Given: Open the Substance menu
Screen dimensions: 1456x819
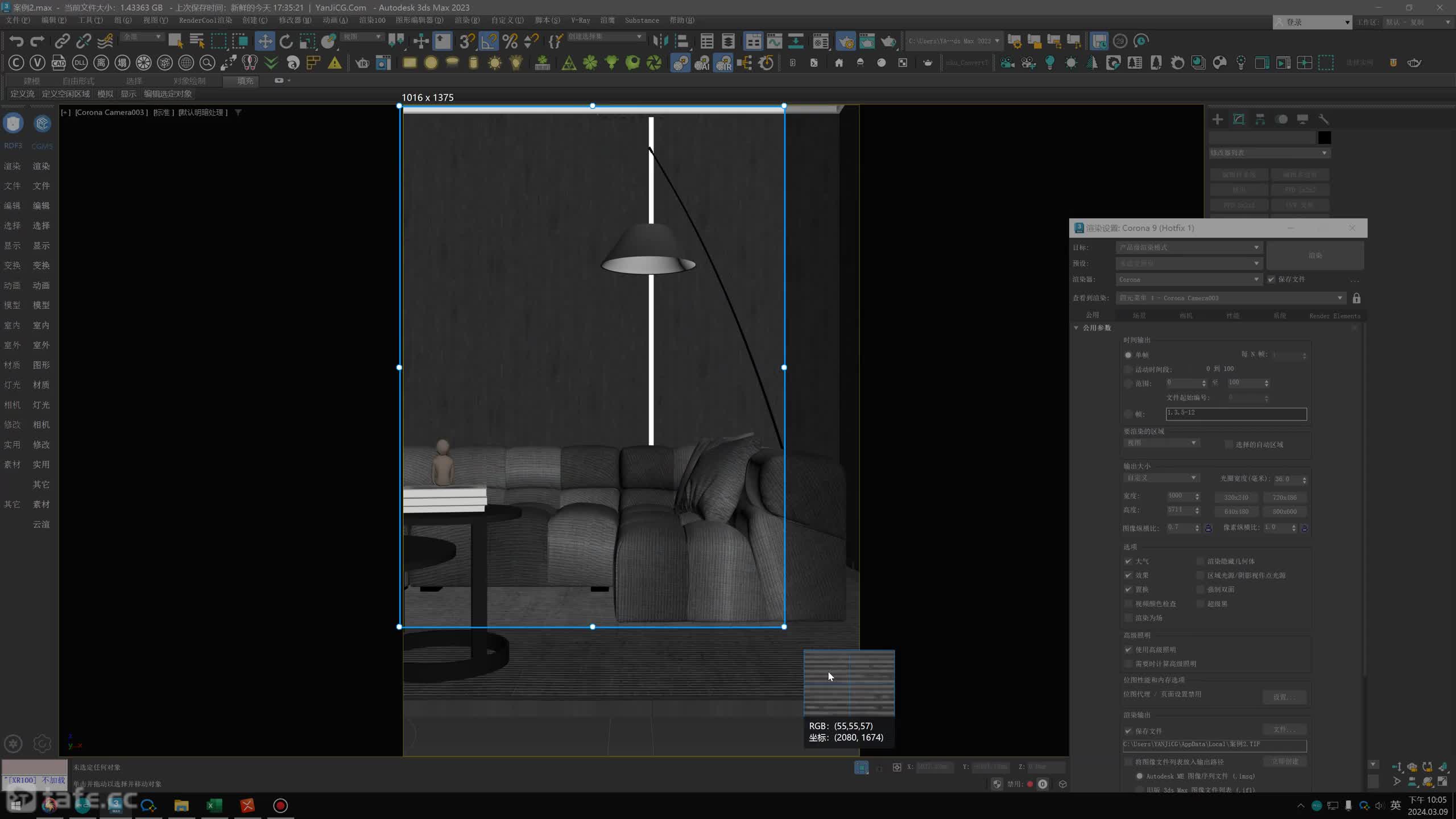Looking at the screenshot, I should coord(642,20).
